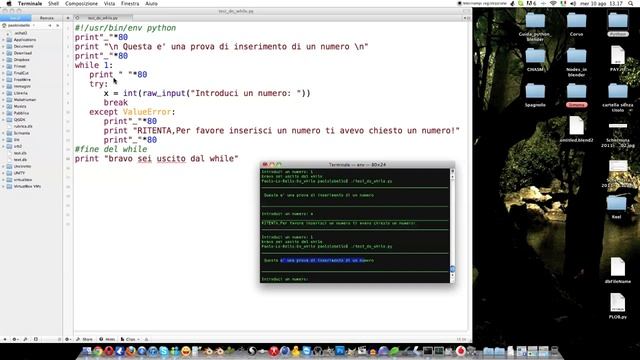This screenshot has height=360, width=640.
Task: Expand the Pubblica folder in sidebar
Action: click(3, 113)
